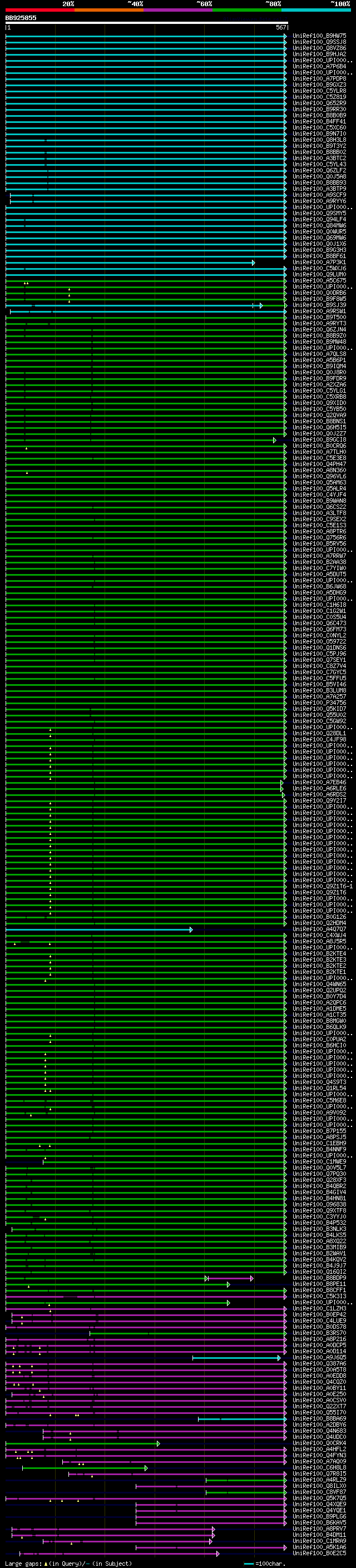
Task: Click the purple arrowhead on the UniRef100_B0E2C5 row
Action: click(x=217, y=1554)
